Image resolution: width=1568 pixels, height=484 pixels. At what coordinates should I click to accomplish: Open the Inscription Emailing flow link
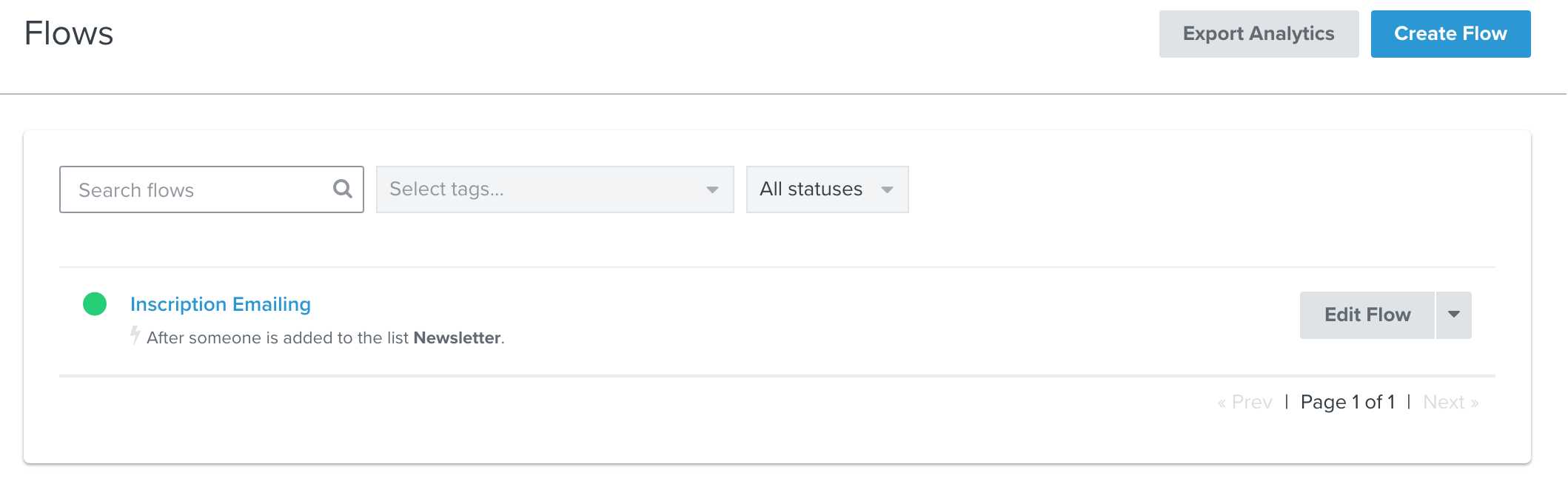click(x=221, y=304)
